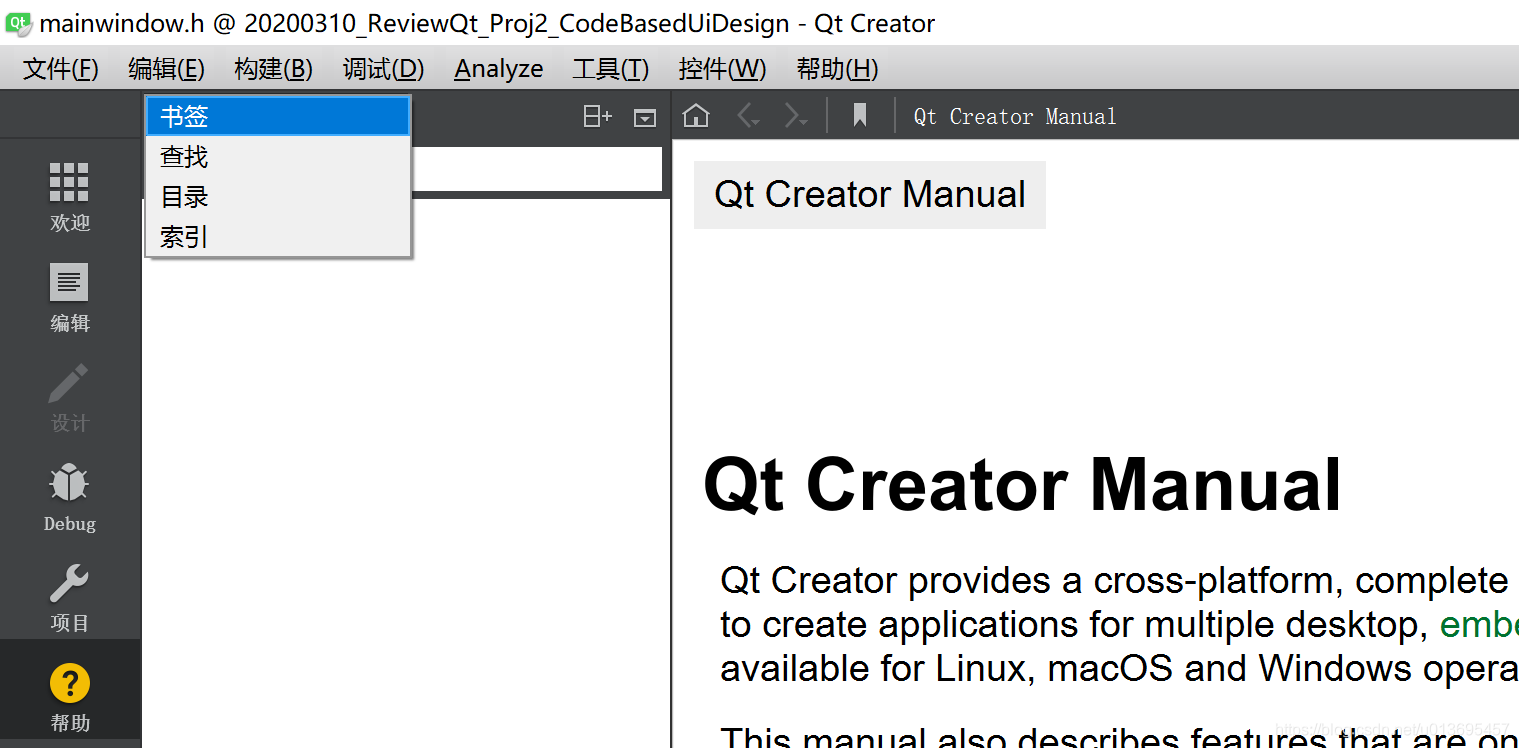Viewport: 1519px width, 748px height.
Task: Click the close sidebar pane icon
Action: pyautogui.click(x=645, y=118)
